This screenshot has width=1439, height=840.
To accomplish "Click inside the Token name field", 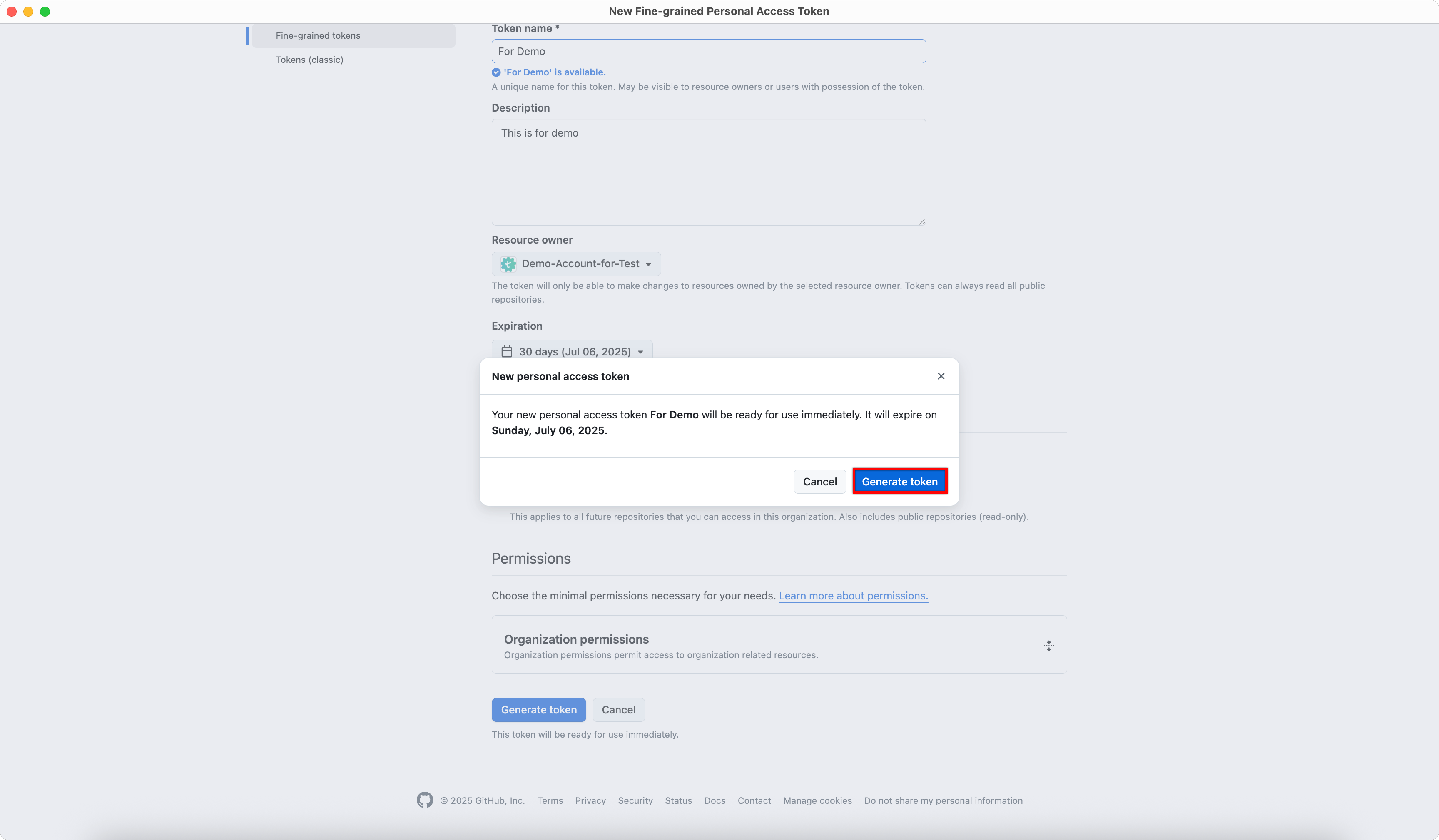I will click(x=708, y=51).
